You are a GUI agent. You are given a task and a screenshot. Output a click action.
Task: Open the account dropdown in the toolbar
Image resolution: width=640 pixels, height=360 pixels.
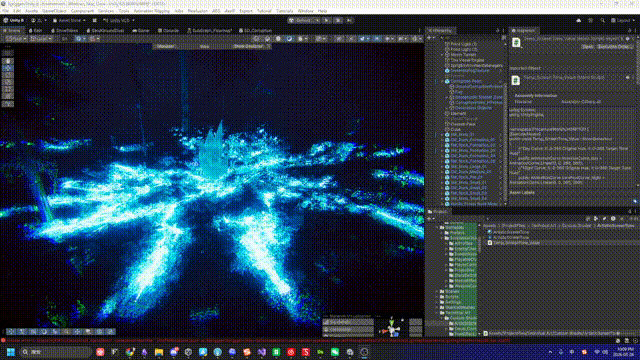[39, 20]
